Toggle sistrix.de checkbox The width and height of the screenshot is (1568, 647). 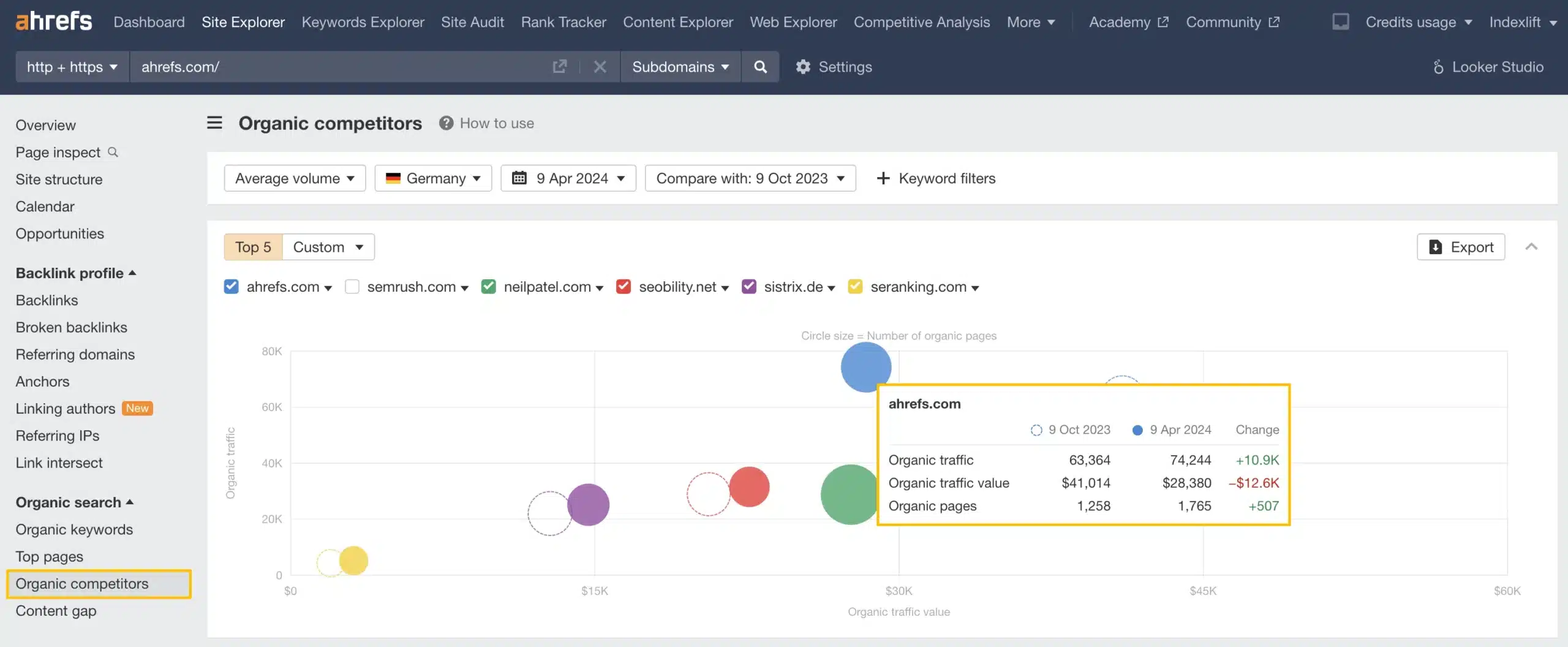(748, 286)
